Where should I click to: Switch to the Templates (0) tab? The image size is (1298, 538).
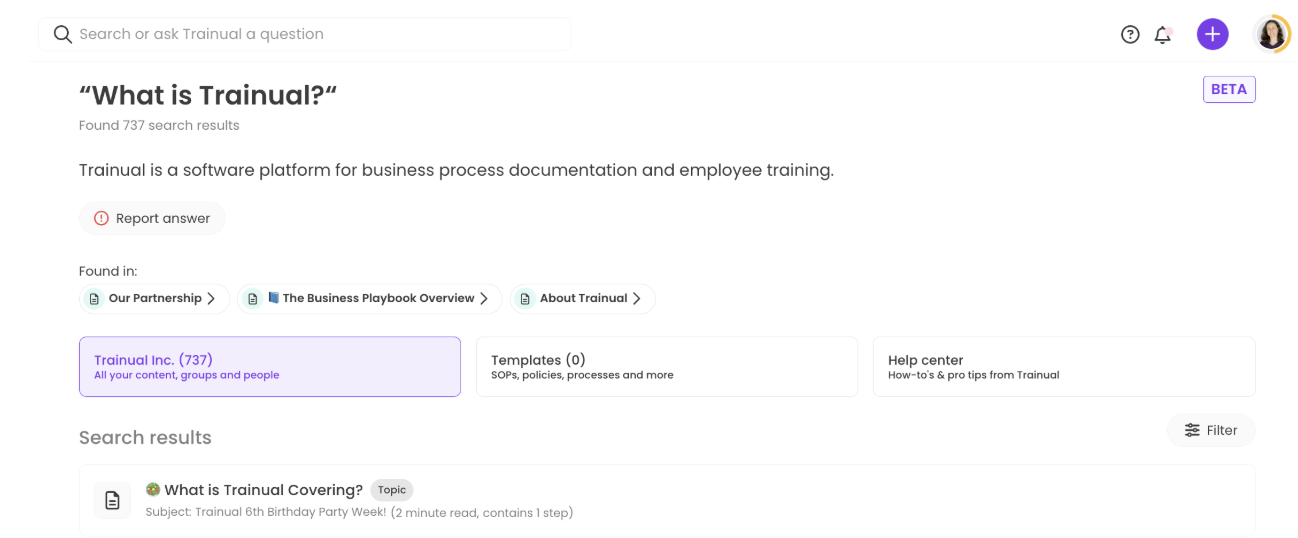(667, 367)
